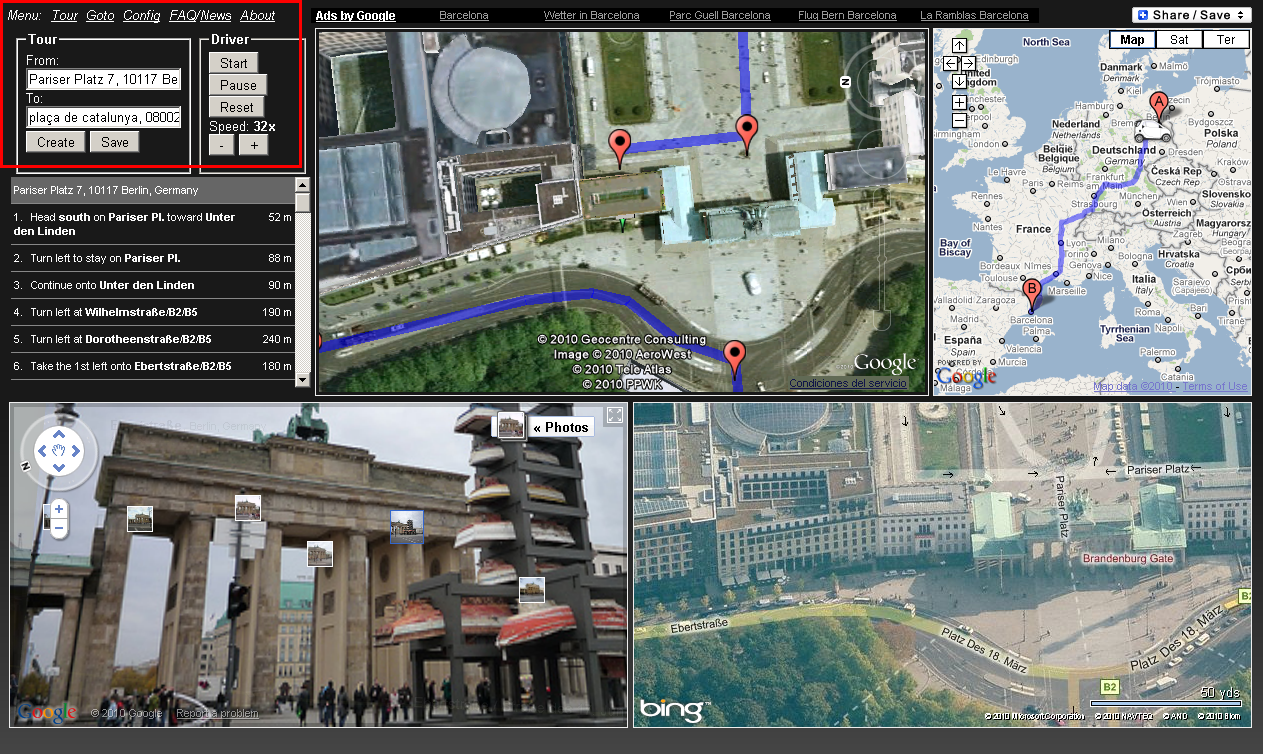Viewport: 1263px width, 754px height.
Task: Open Condiciones del servicio link
Action: (847, 384)
